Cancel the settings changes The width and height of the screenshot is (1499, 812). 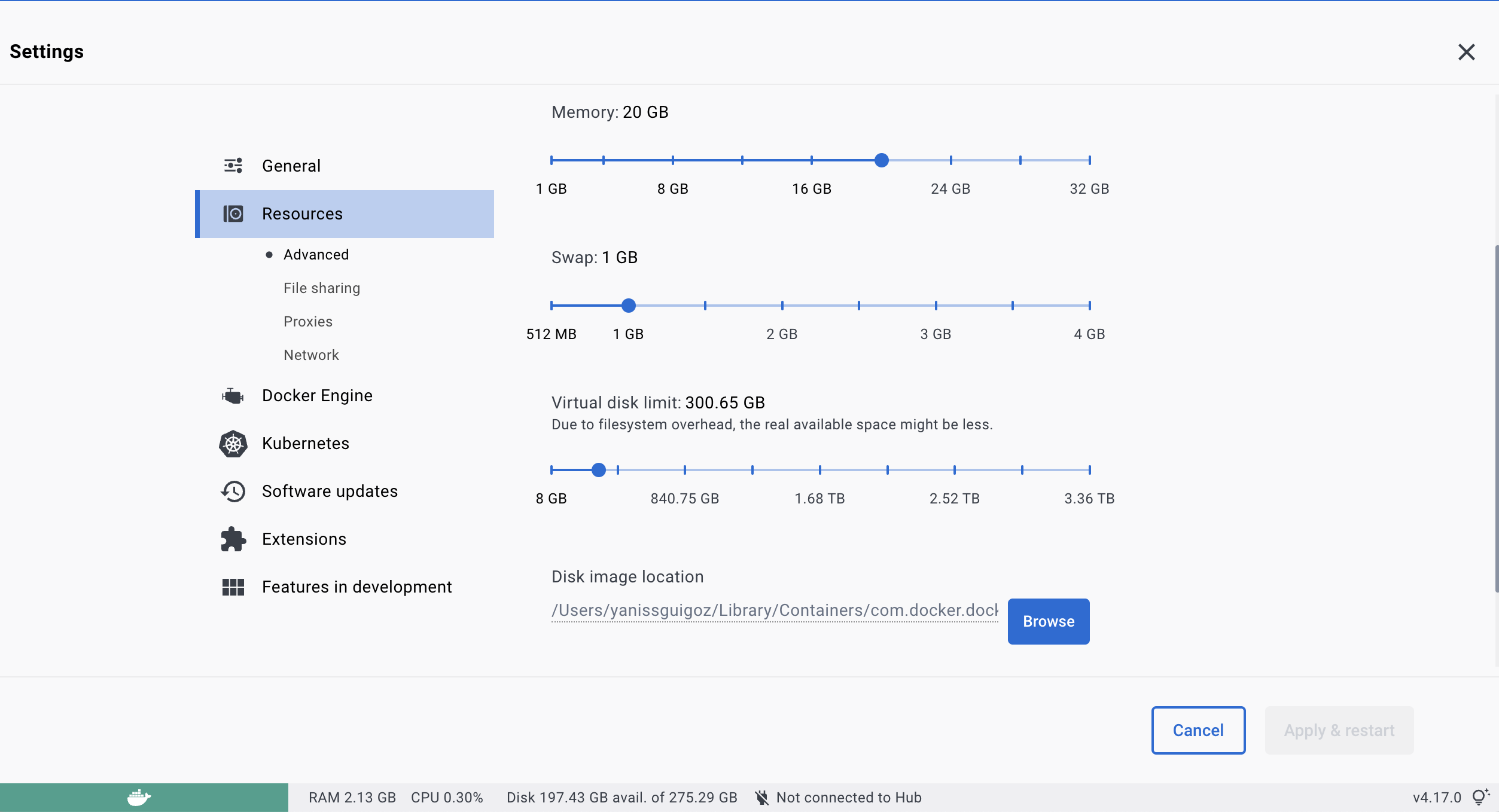click(1198, 730)
